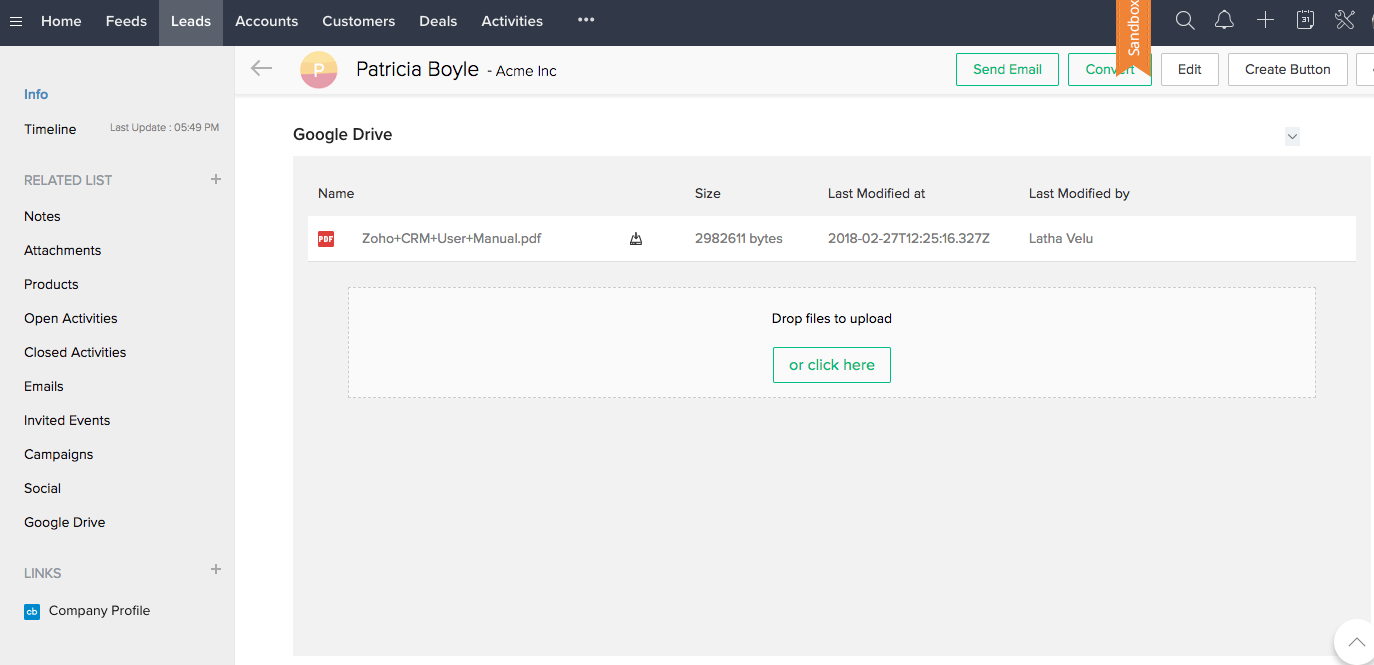
Task: Open the hamburger navigation menu
Action: [x=16, y=21]
